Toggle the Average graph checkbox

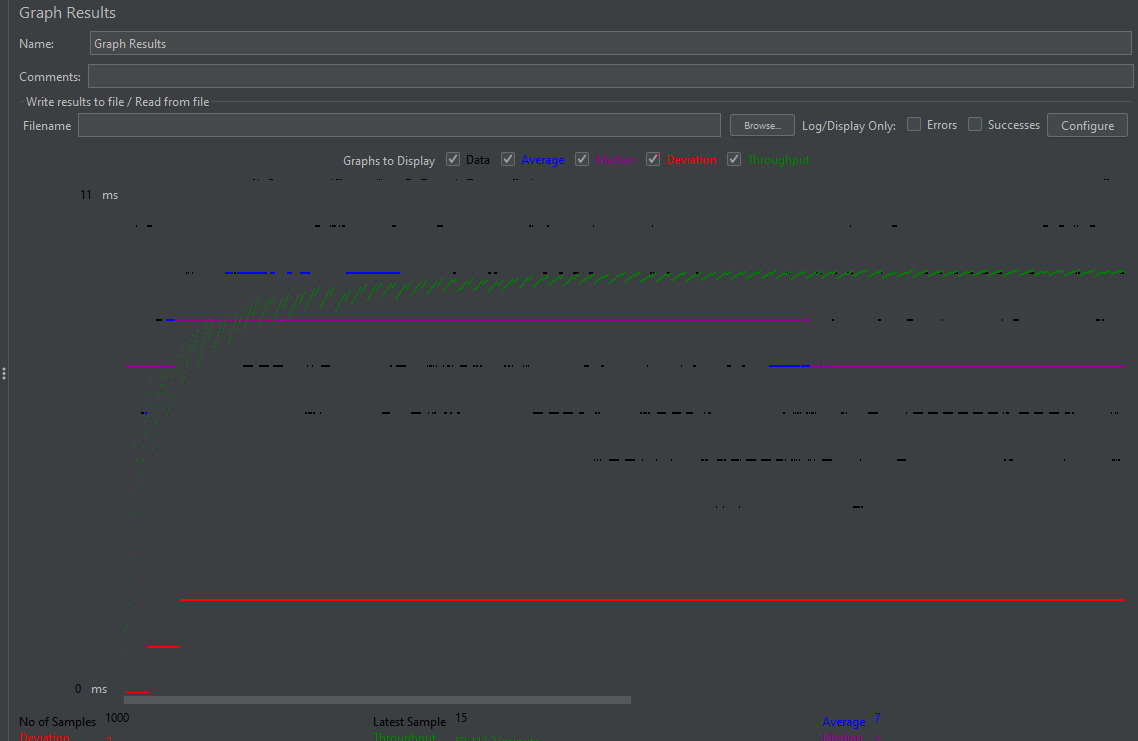point(508,159)
